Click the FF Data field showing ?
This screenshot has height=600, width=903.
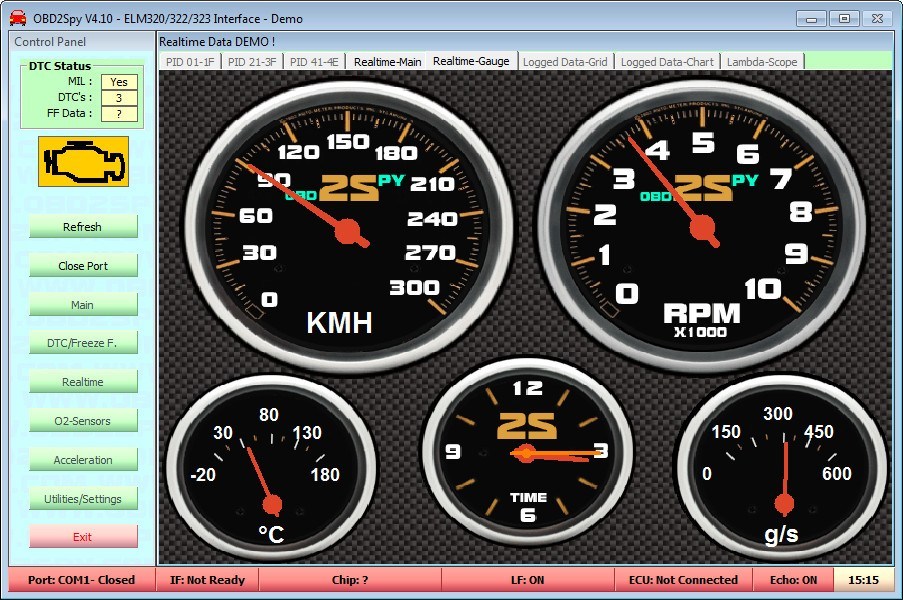(x=119, y=113)
